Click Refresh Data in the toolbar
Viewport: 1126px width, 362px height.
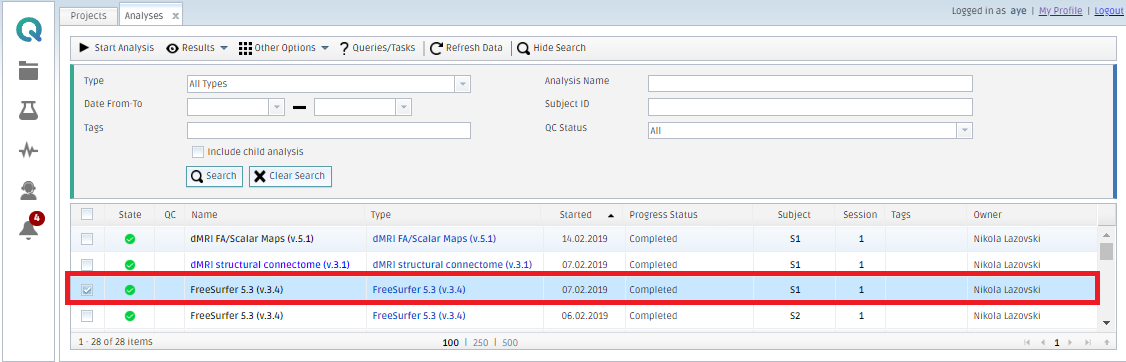[x=467, y=48]
